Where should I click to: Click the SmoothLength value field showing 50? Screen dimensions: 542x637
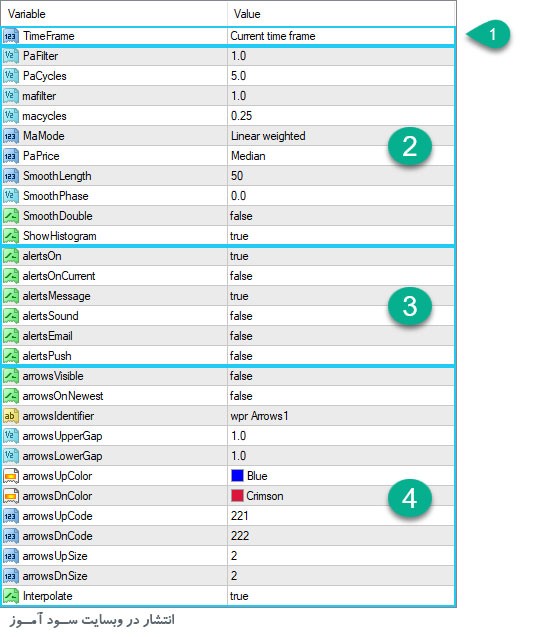tap(340, 176)
